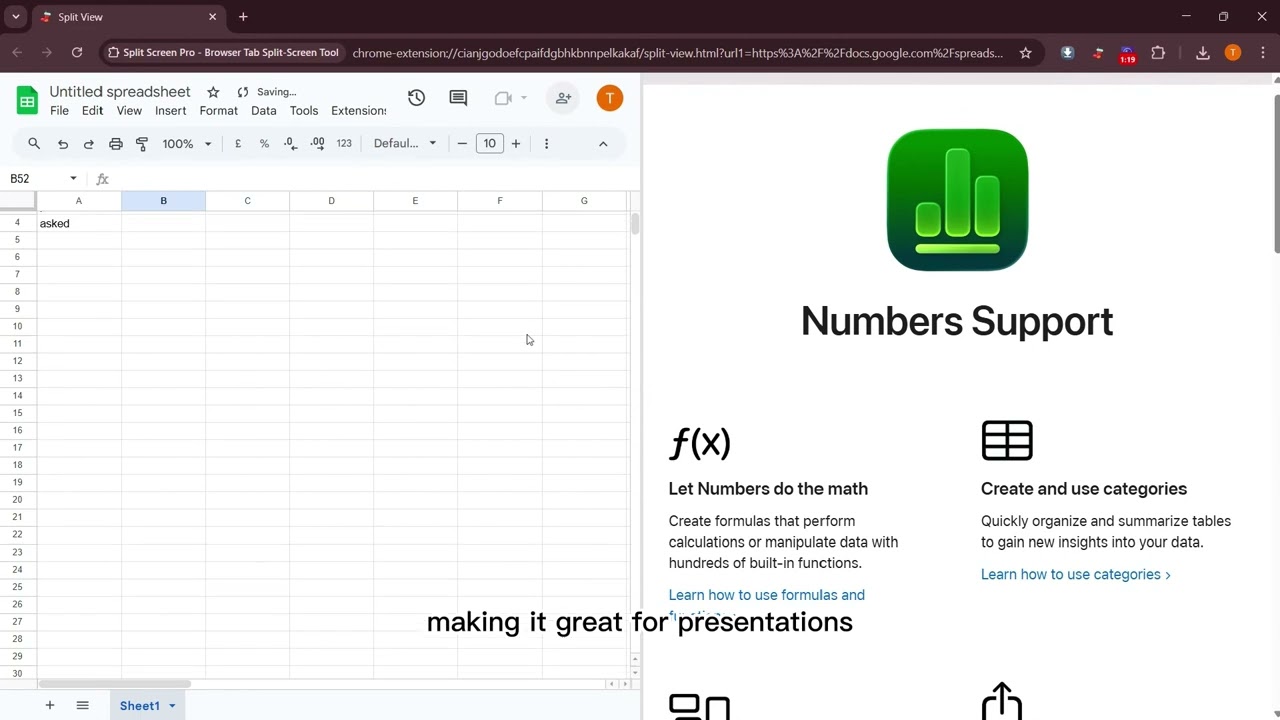
Task: Open the Extensions menu
Action: [358, 111]
